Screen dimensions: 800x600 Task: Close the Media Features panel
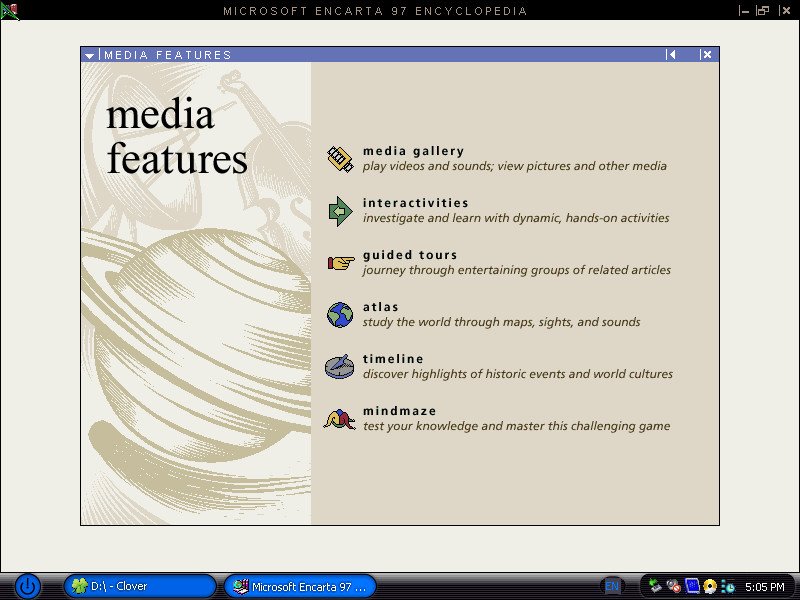(x=706, y=55)
